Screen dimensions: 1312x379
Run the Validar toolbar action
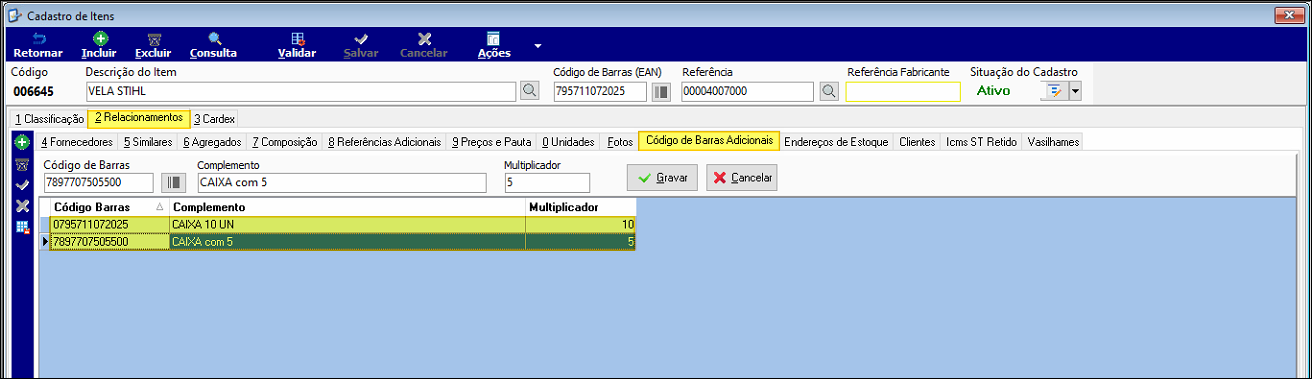(x=297, y=45)
